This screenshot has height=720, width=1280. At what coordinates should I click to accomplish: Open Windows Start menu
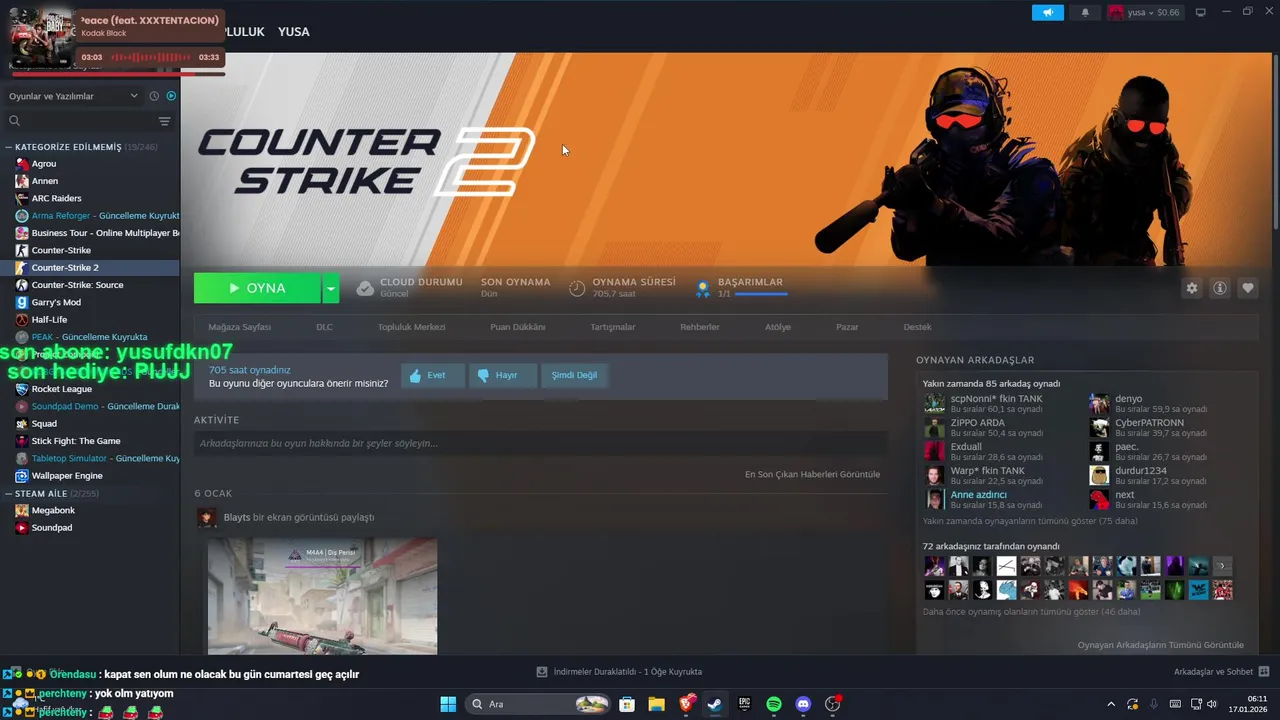[448, 704]
